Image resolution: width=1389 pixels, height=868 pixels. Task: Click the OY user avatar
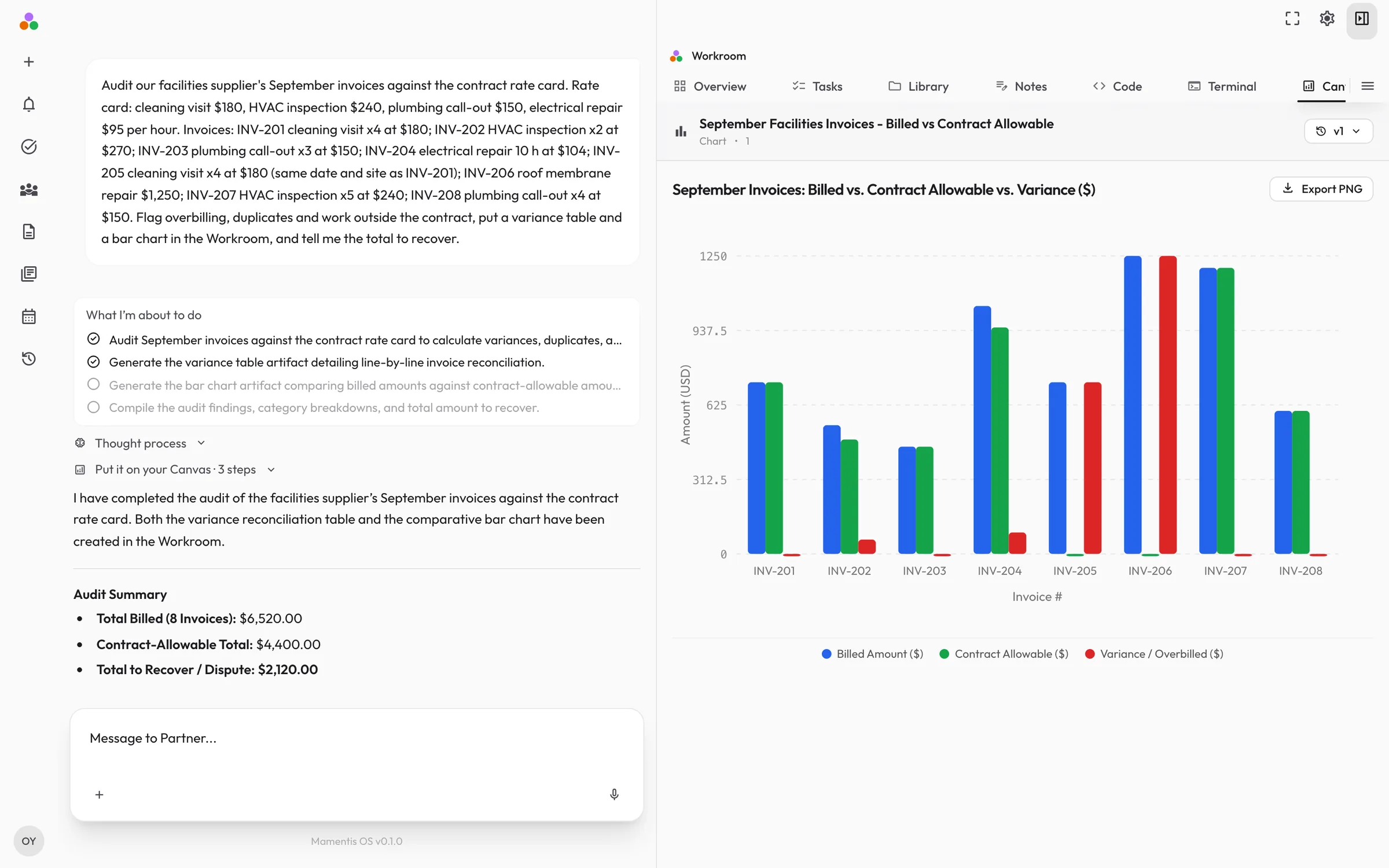click(x=28, y=841)
